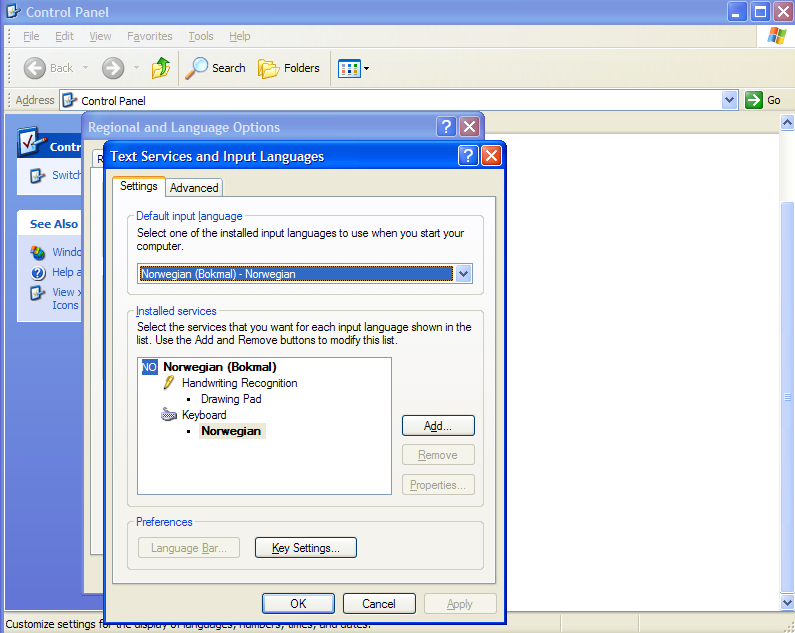Click the Control Panel sidebar header icon

click(x=31, y=142)
